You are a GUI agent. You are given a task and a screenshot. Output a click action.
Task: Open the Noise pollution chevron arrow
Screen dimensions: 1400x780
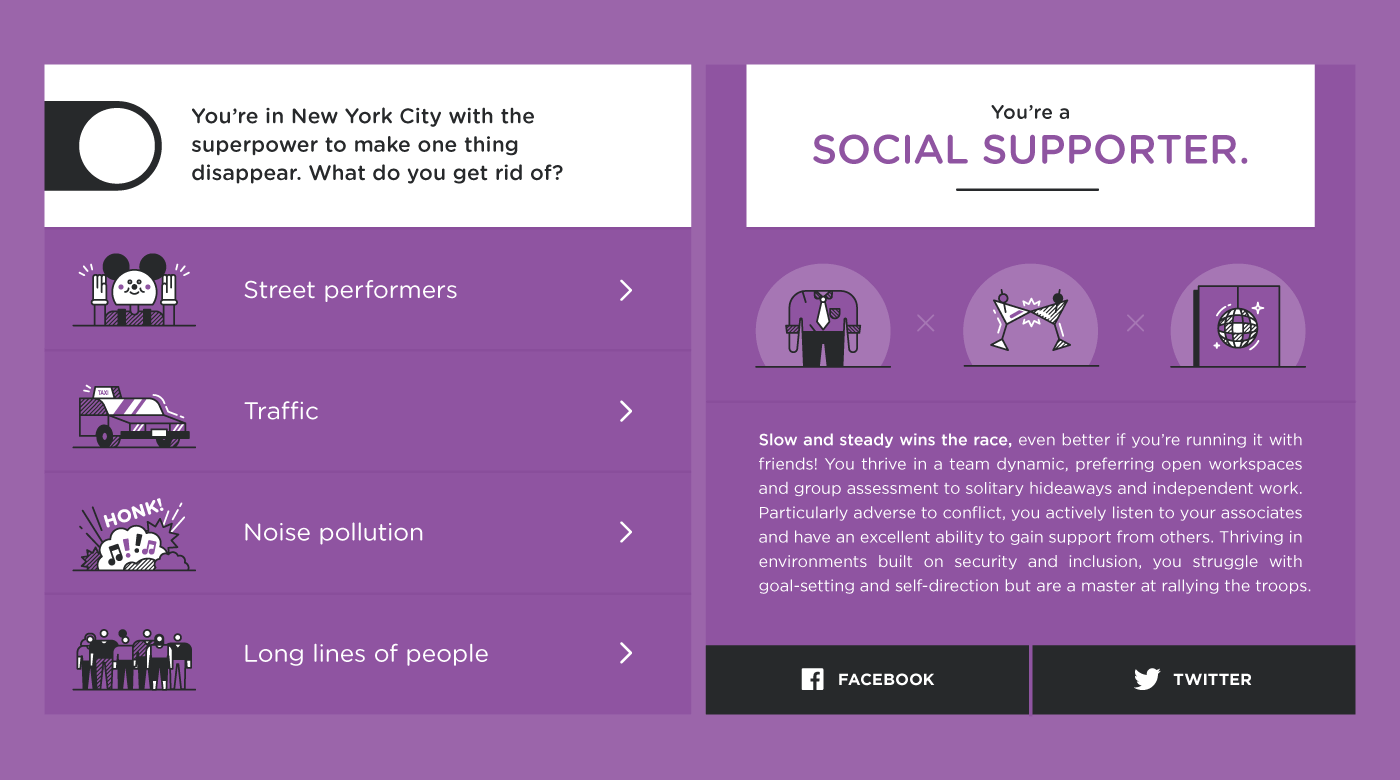pyautogui.click(x=626, y=532)
